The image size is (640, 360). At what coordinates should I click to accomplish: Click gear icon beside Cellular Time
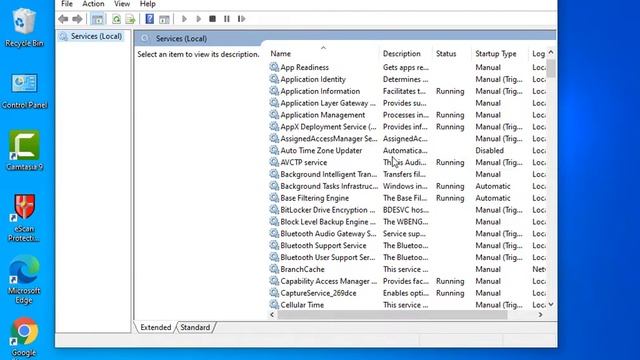(274, 304)
